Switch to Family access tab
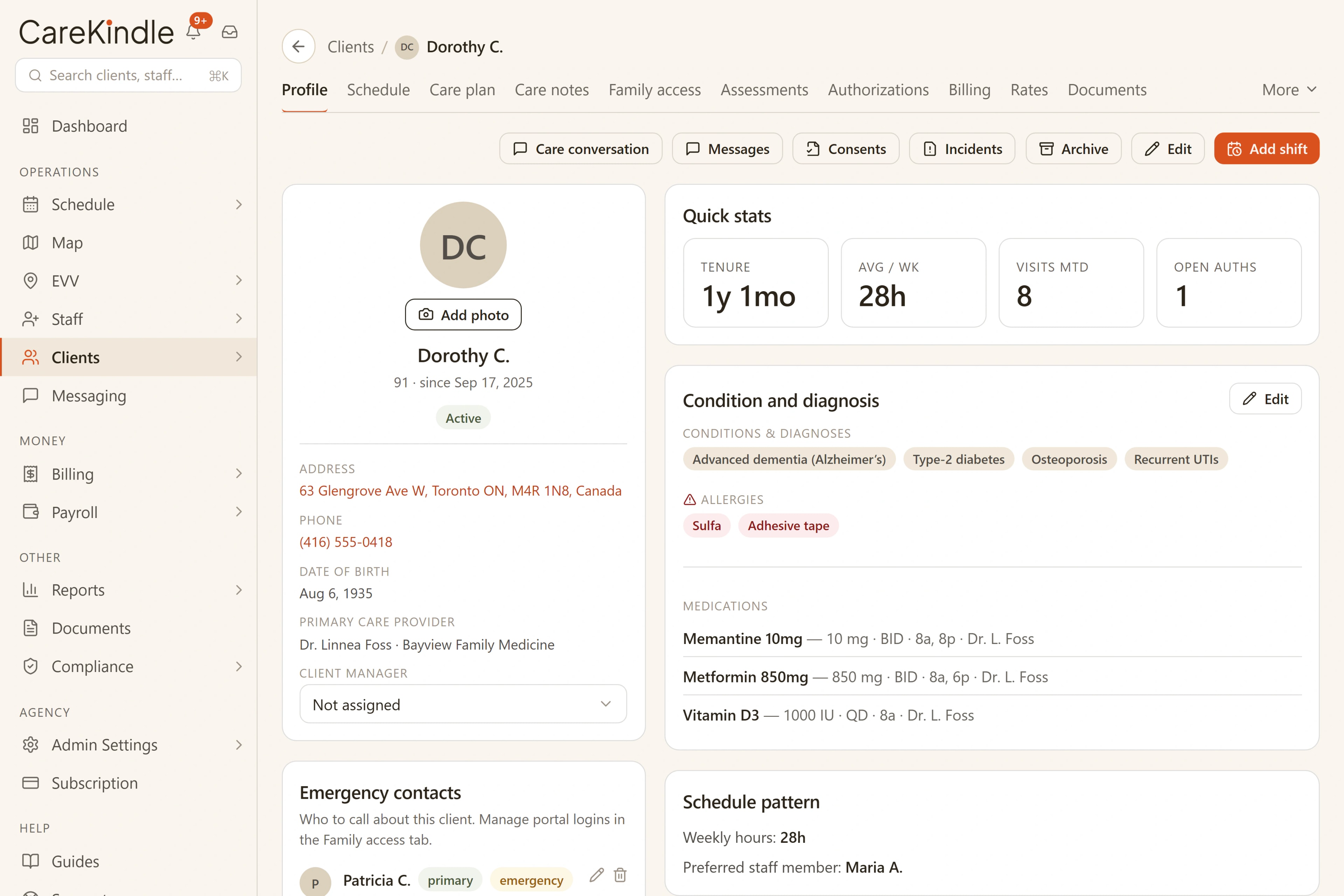1344x896 pixels. [x=654, y=90]
